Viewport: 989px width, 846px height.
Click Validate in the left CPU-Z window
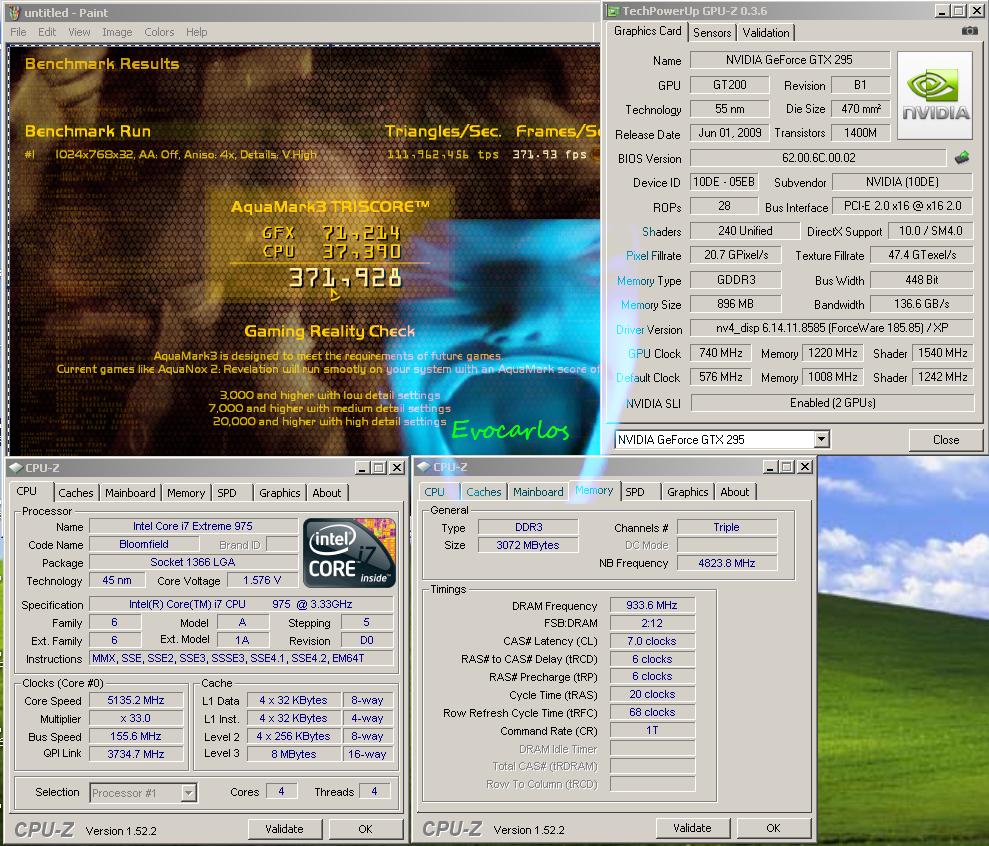[284, 829]
